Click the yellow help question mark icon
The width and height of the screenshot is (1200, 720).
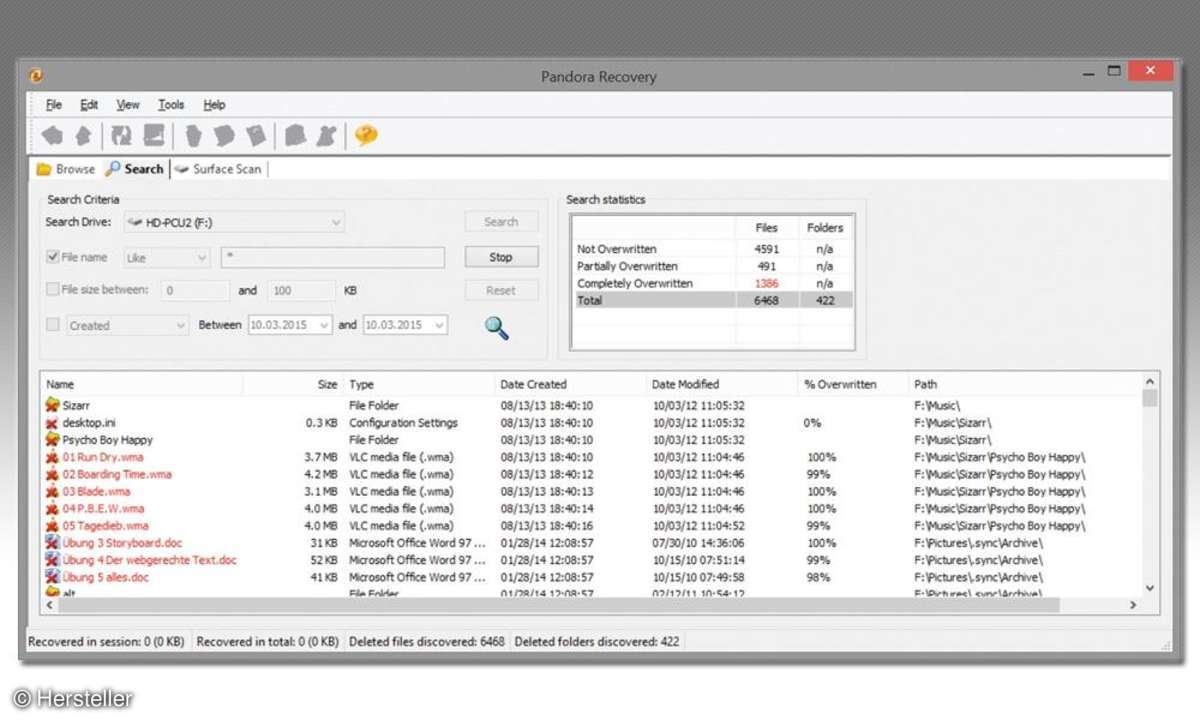(x=366, y=135)
